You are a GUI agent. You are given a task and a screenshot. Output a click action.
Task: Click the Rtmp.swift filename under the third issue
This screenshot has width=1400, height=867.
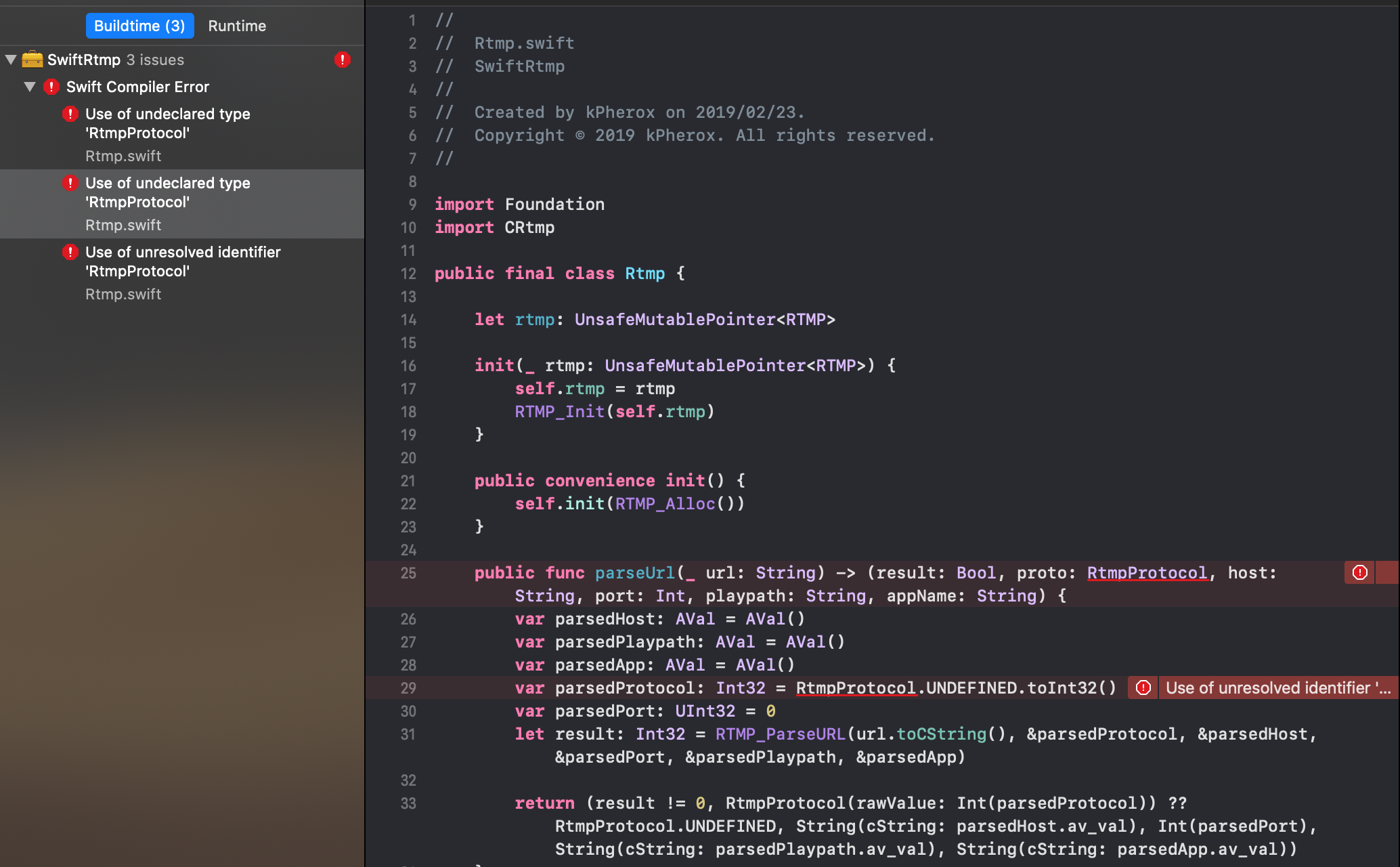pos(123,294)
